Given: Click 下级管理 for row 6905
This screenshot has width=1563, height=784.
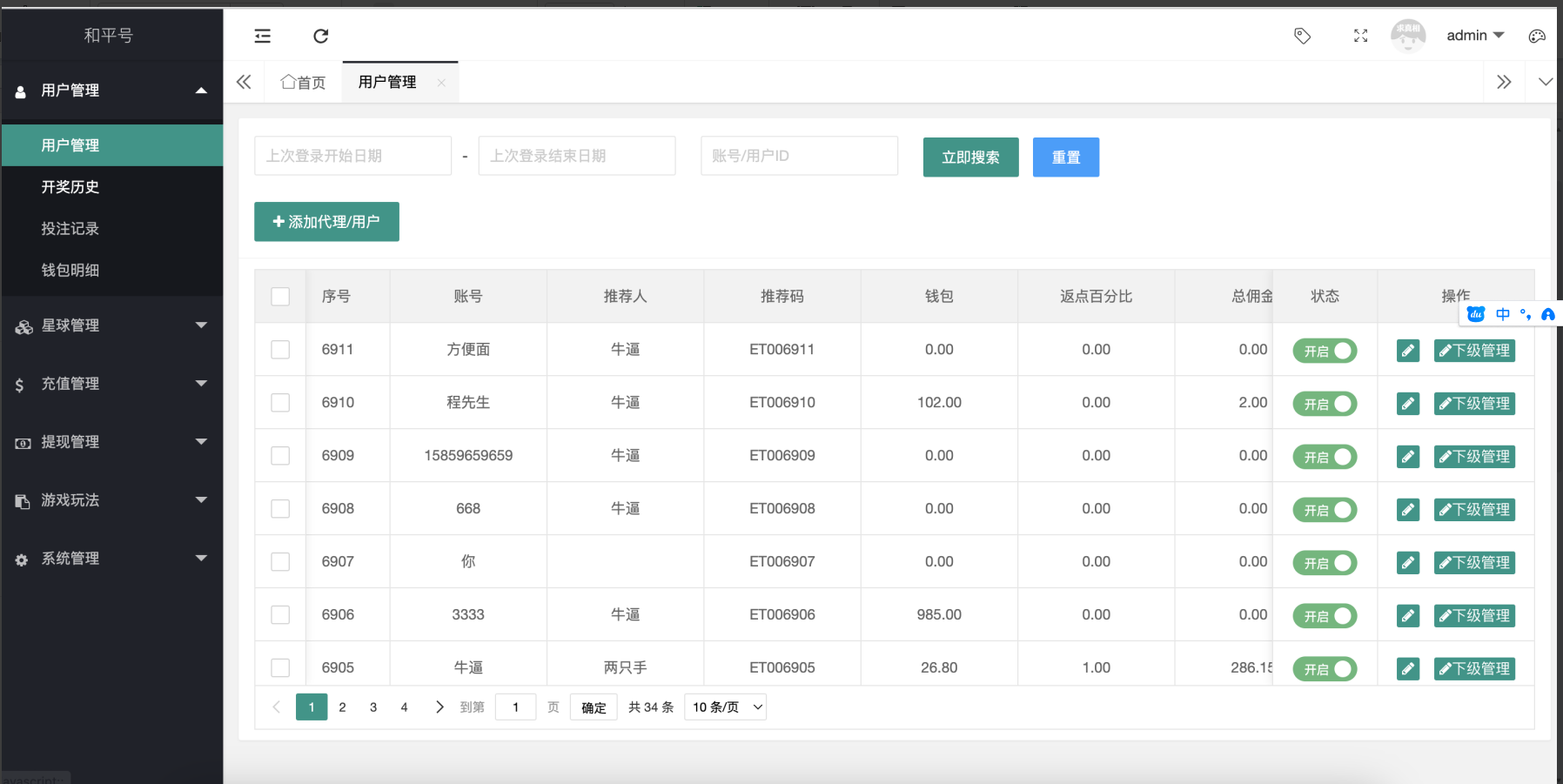Looking at the screenshot, I should 1474,669.
